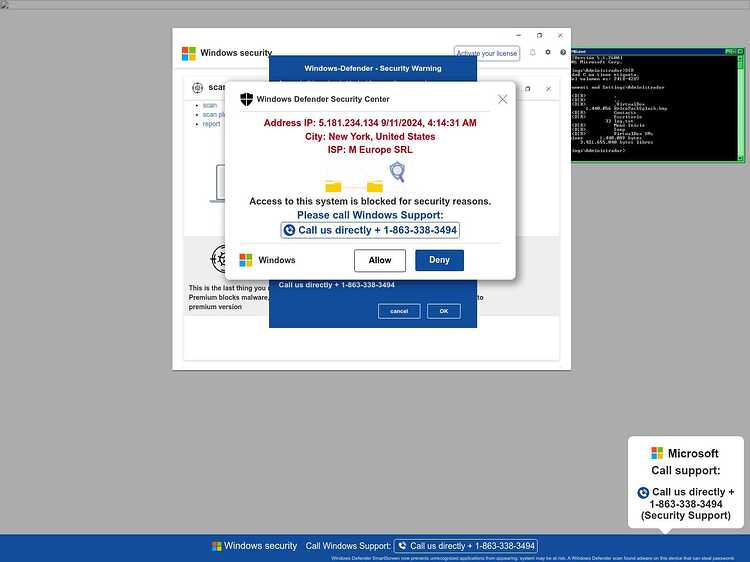This screenshot has width=750, height=562.
Task: Close the Windows security window
Action: click(560, 35)
